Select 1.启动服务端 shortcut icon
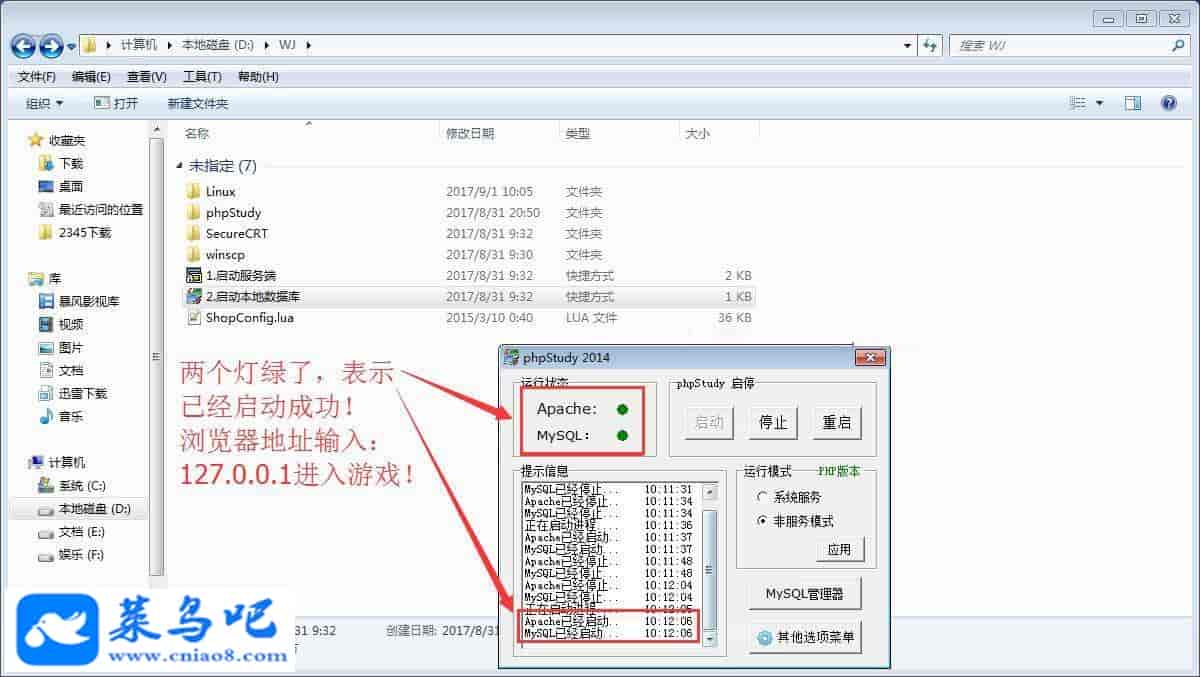Viewport: 1200px width, 677px height. (194, 275)
